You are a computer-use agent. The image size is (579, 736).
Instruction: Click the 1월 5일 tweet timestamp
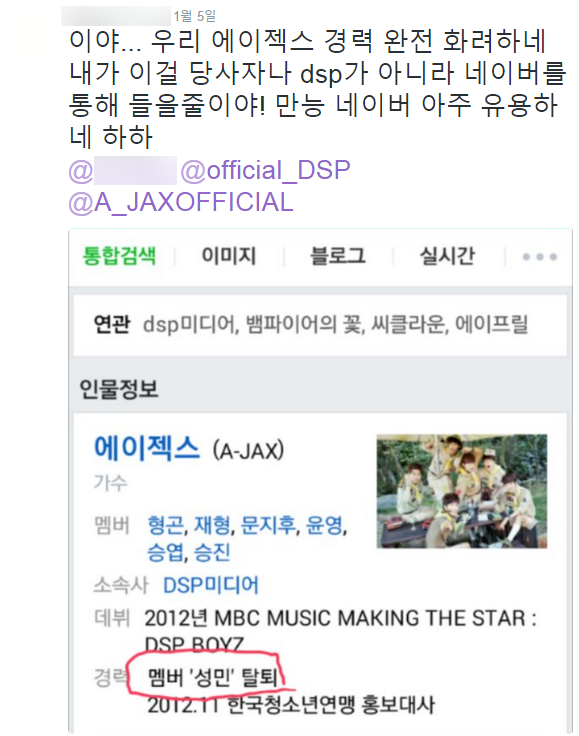point(195,16)
